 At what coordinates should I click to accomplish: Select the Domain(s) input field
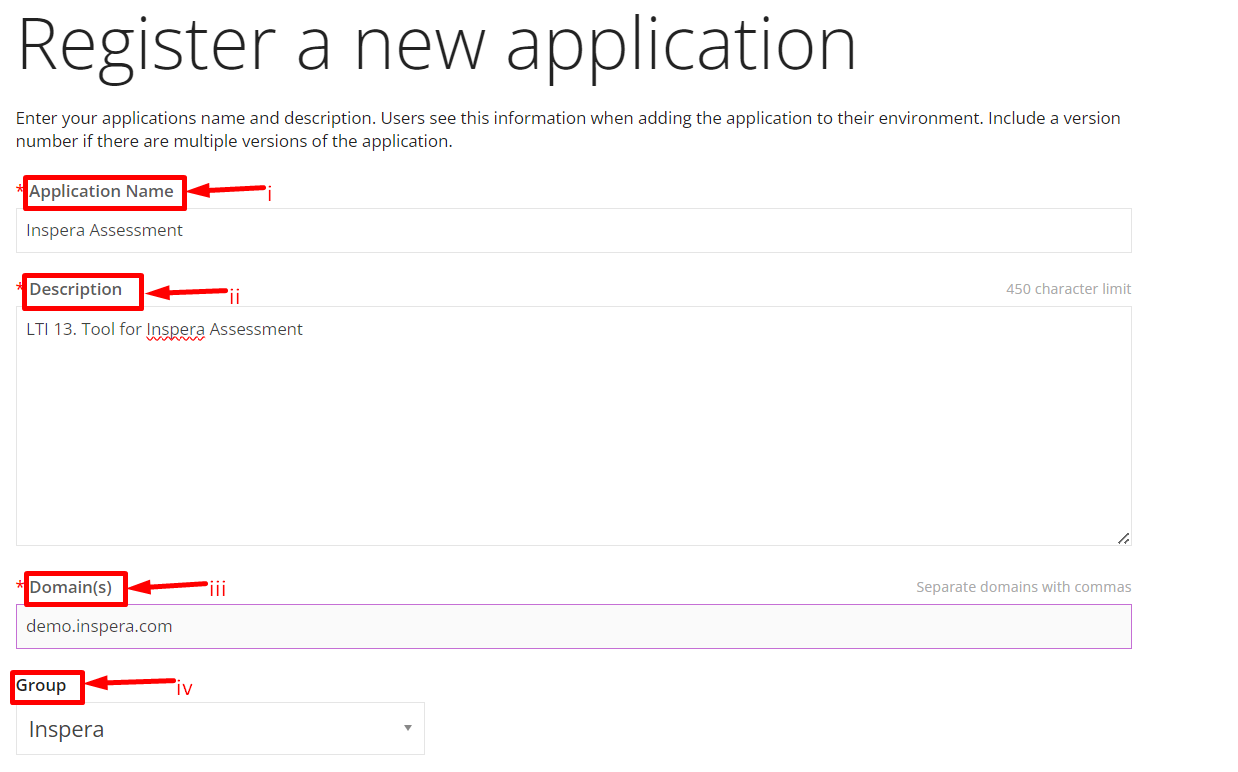573,626
